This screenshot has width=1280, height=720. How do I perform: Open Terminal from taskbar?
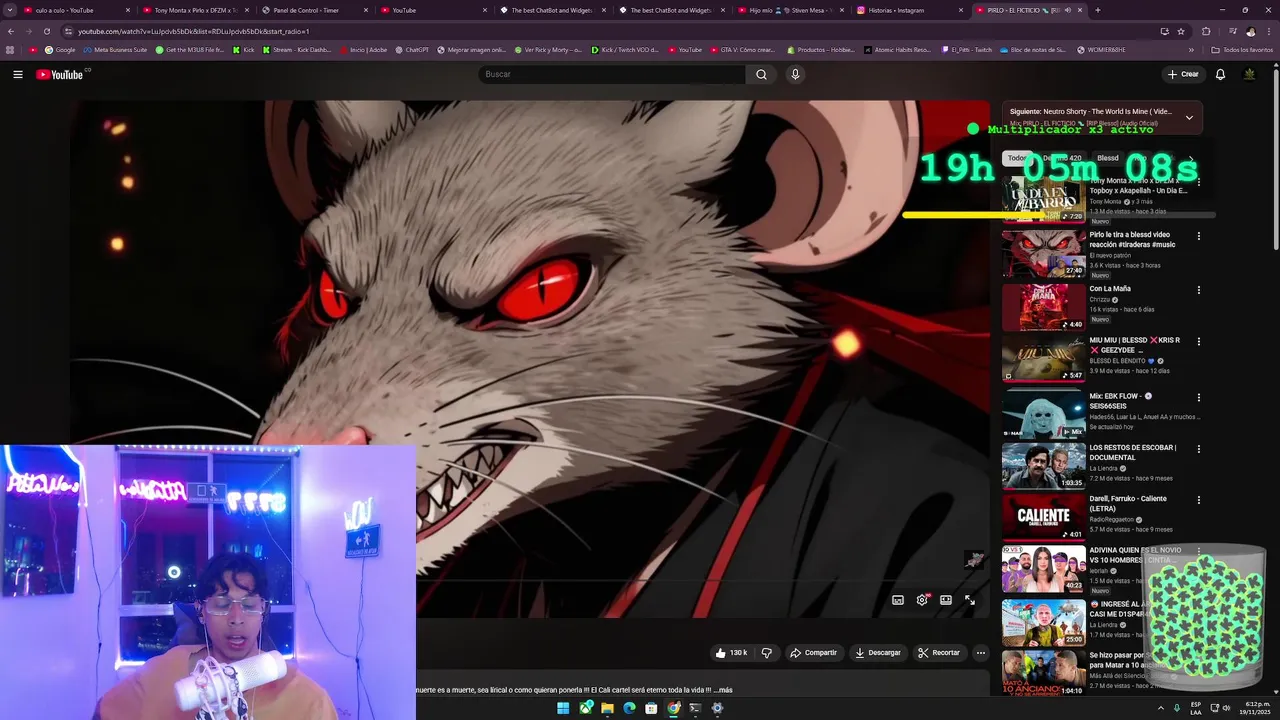point(695,708)
